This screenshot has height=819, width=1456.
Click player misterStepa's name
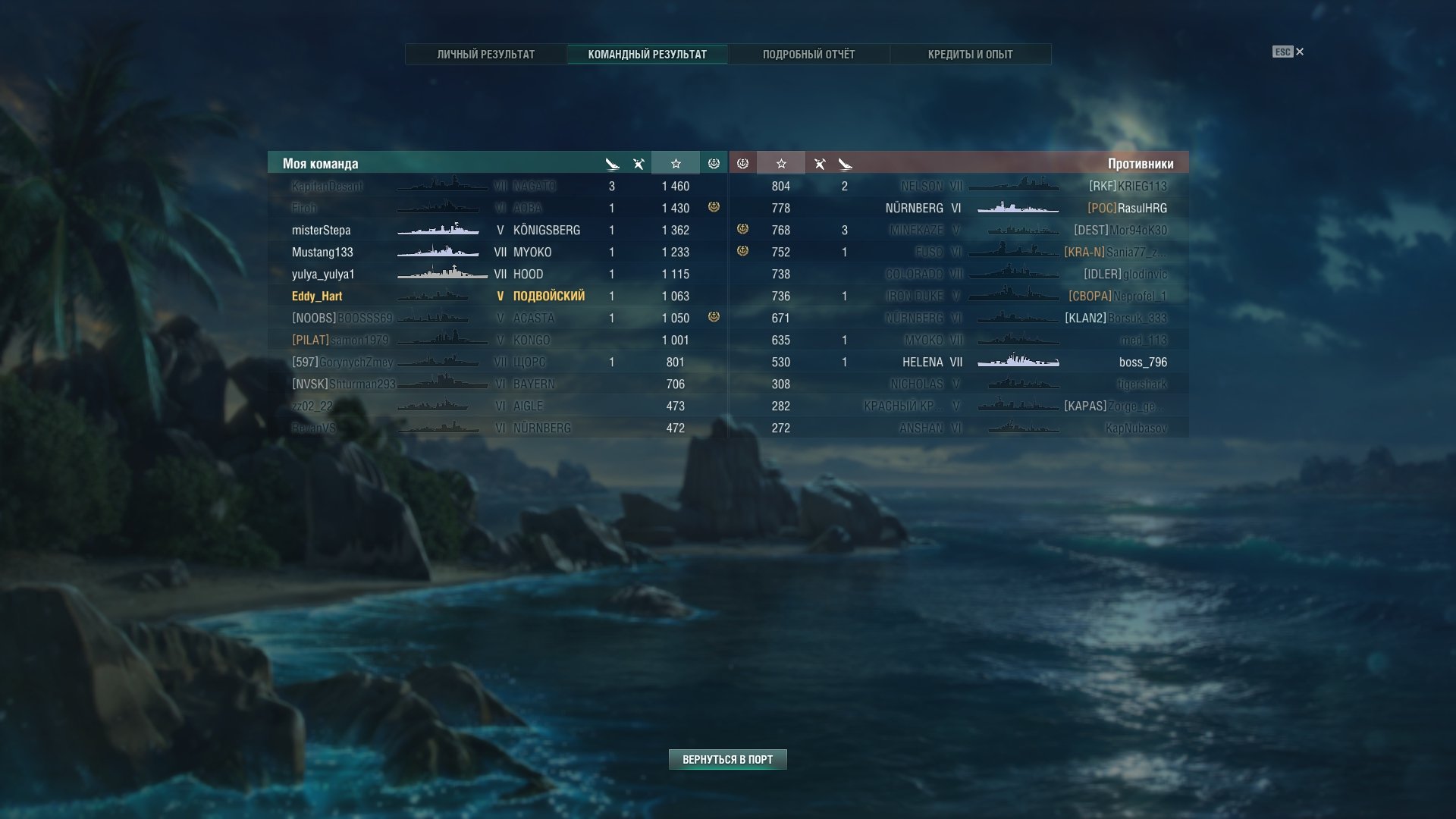pos(321,231)
